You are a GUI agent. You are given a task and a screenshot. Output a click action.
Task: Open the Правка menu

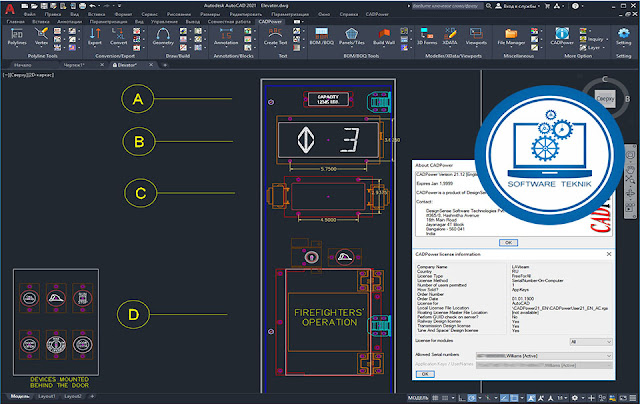point(52,14)
